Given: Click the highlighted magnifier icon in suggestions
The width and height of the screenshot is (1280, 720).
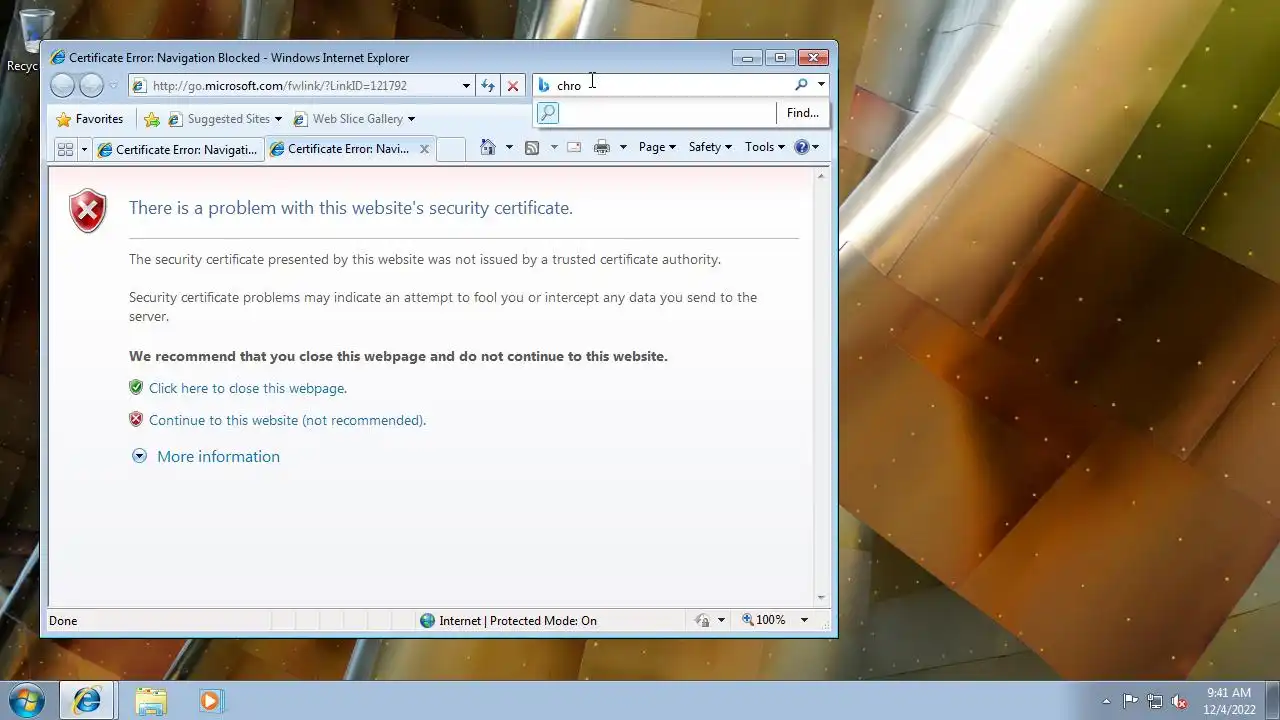Looking at the screenshot, I should pyautogui.click(x=548, y=113).
